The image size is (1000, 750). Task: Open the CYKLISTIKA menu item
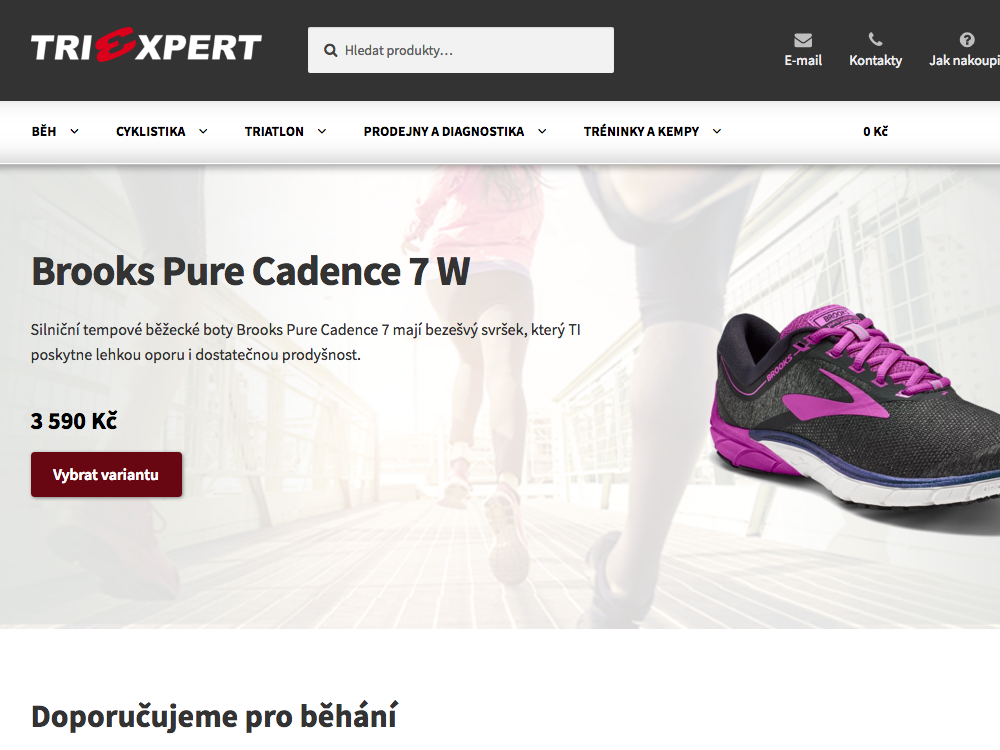(151, 131)
